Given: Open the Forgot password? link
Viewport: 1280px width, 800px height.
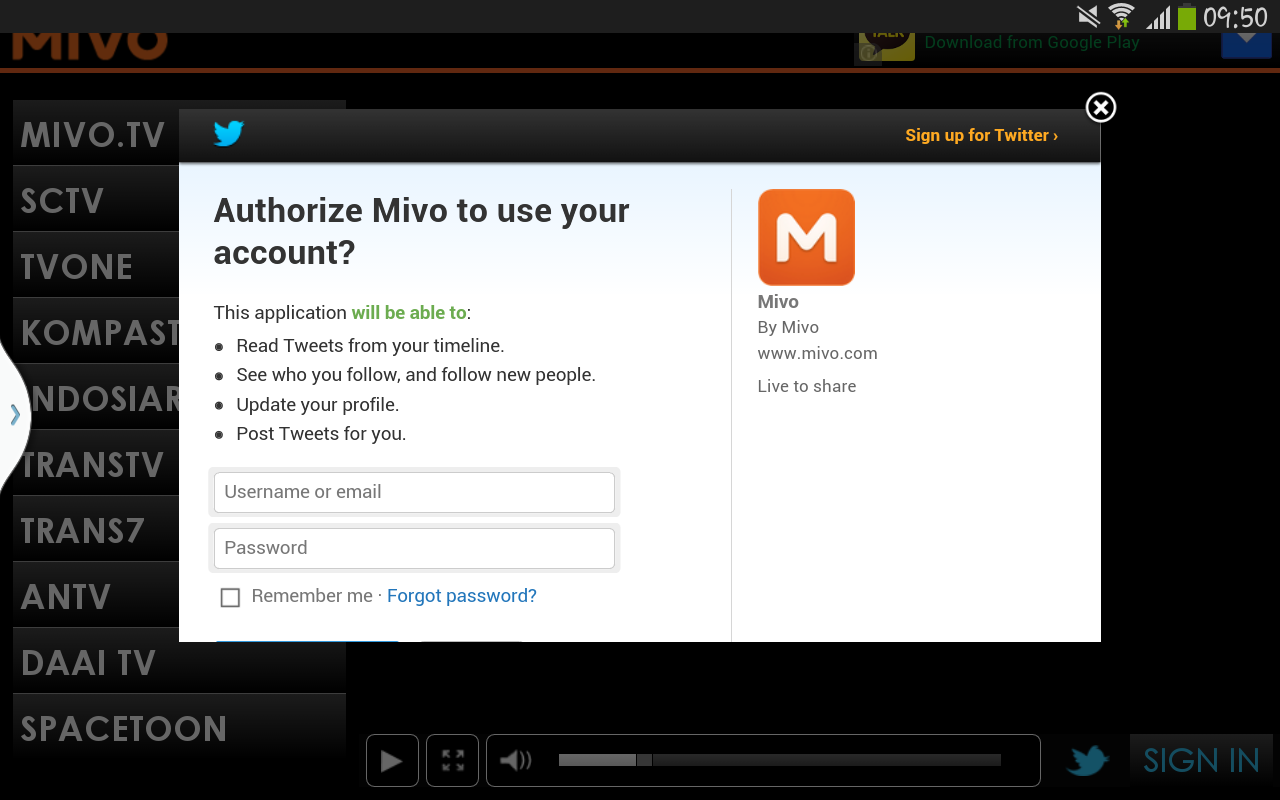Looking at the screenshot, I should click(462, 596).
